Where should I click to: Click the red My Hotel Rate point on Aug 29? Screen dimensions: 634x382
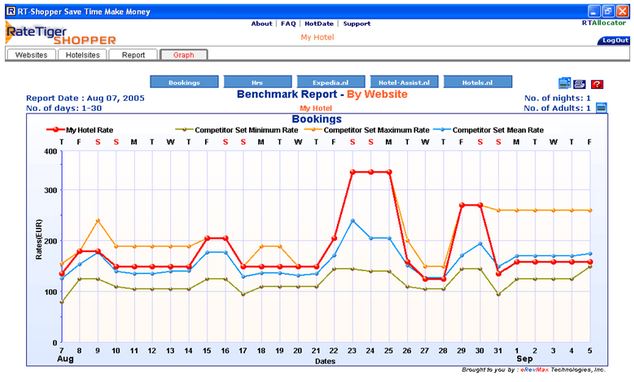[462, 205]
